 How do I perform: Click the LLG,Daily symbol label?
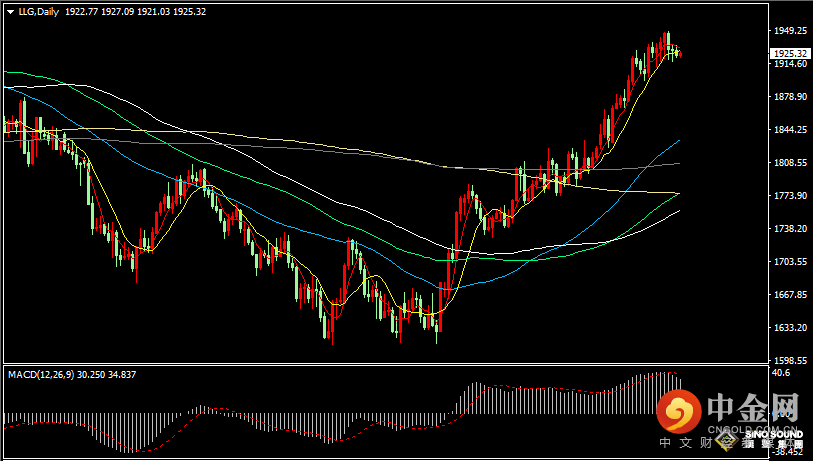tap(39, 11)
